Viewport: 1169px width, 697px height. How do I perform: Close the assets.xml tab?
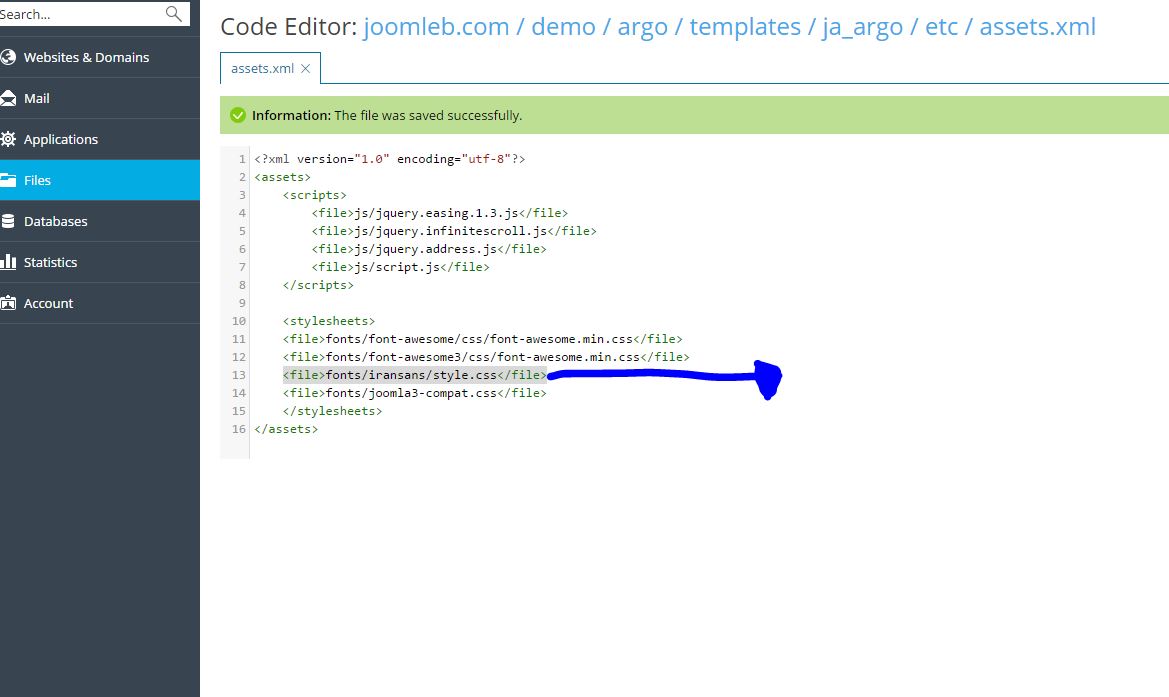(306, 69)
